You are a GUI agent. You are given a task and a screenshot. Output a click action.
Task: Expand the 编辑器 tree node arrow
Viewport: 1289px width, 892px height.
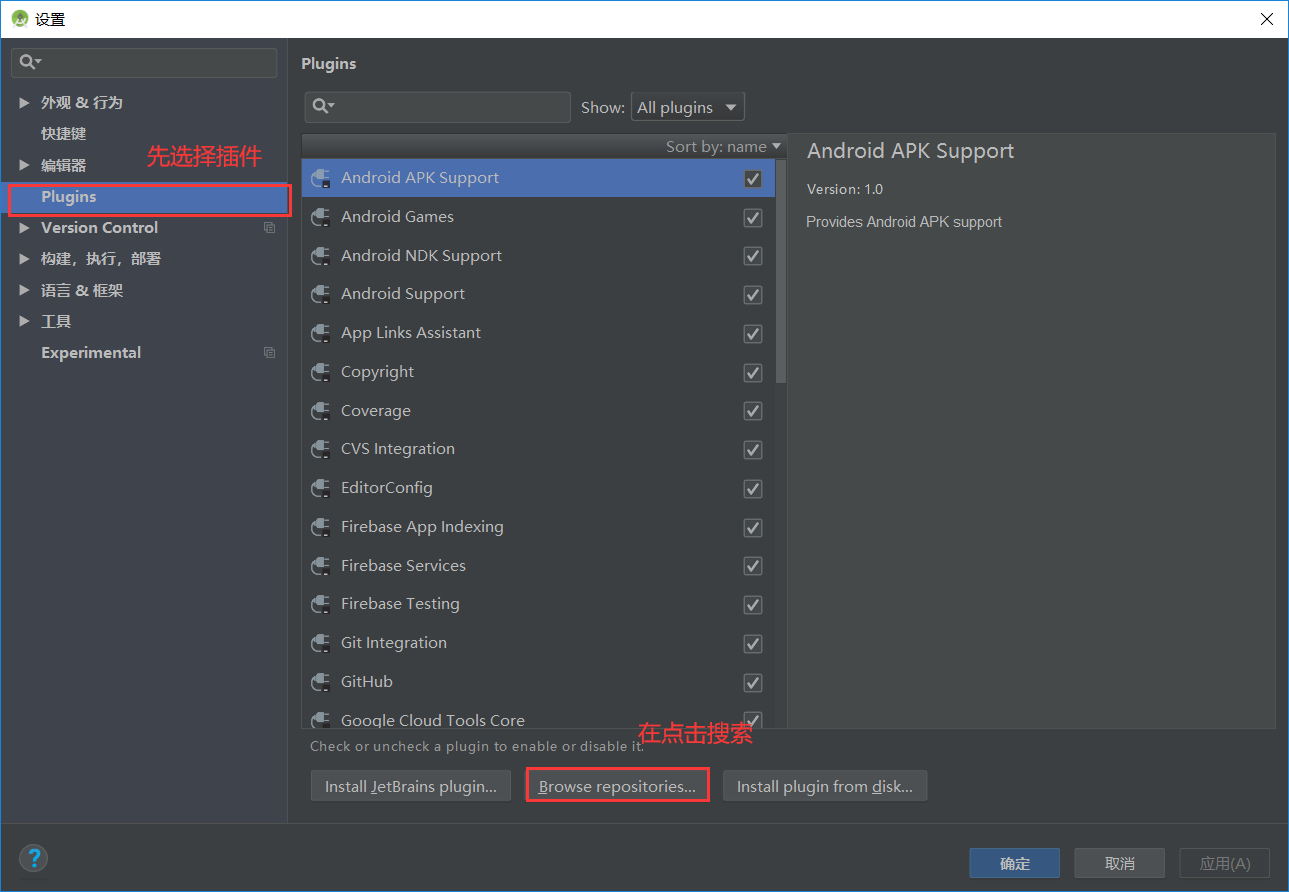coord(25,165)
